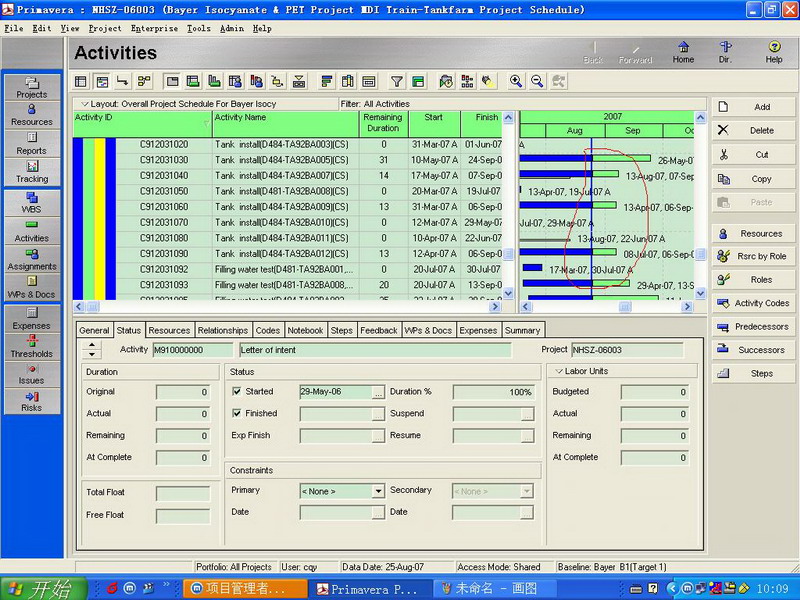Zoom in on the timescale
This screenshot has width=800, height=600.
pyautogui.click(x=516, y=82)
